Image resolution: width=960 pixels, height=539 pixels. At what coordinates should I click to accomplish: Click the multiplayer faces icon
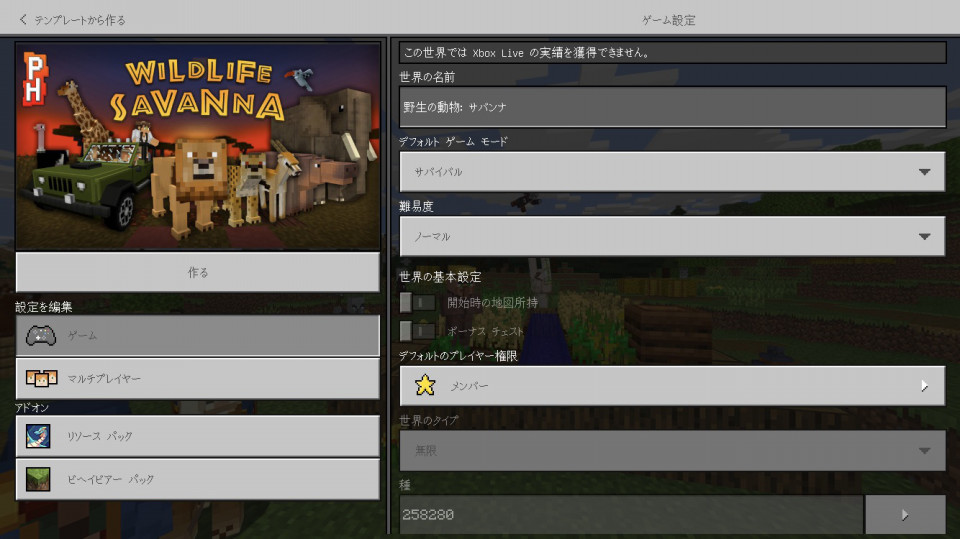click(41, 379)
